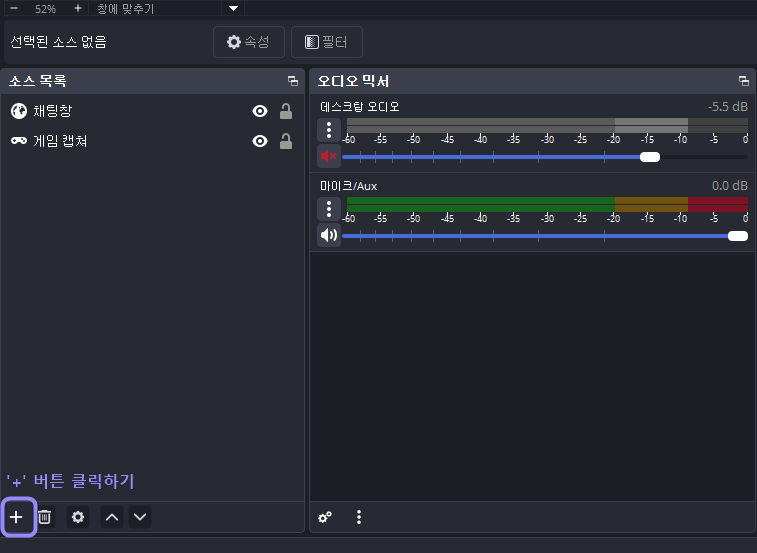Mute 마이크/Aux using the speaker icon
This screenshot has height=553, width=757.
click(x=329, y=235)
